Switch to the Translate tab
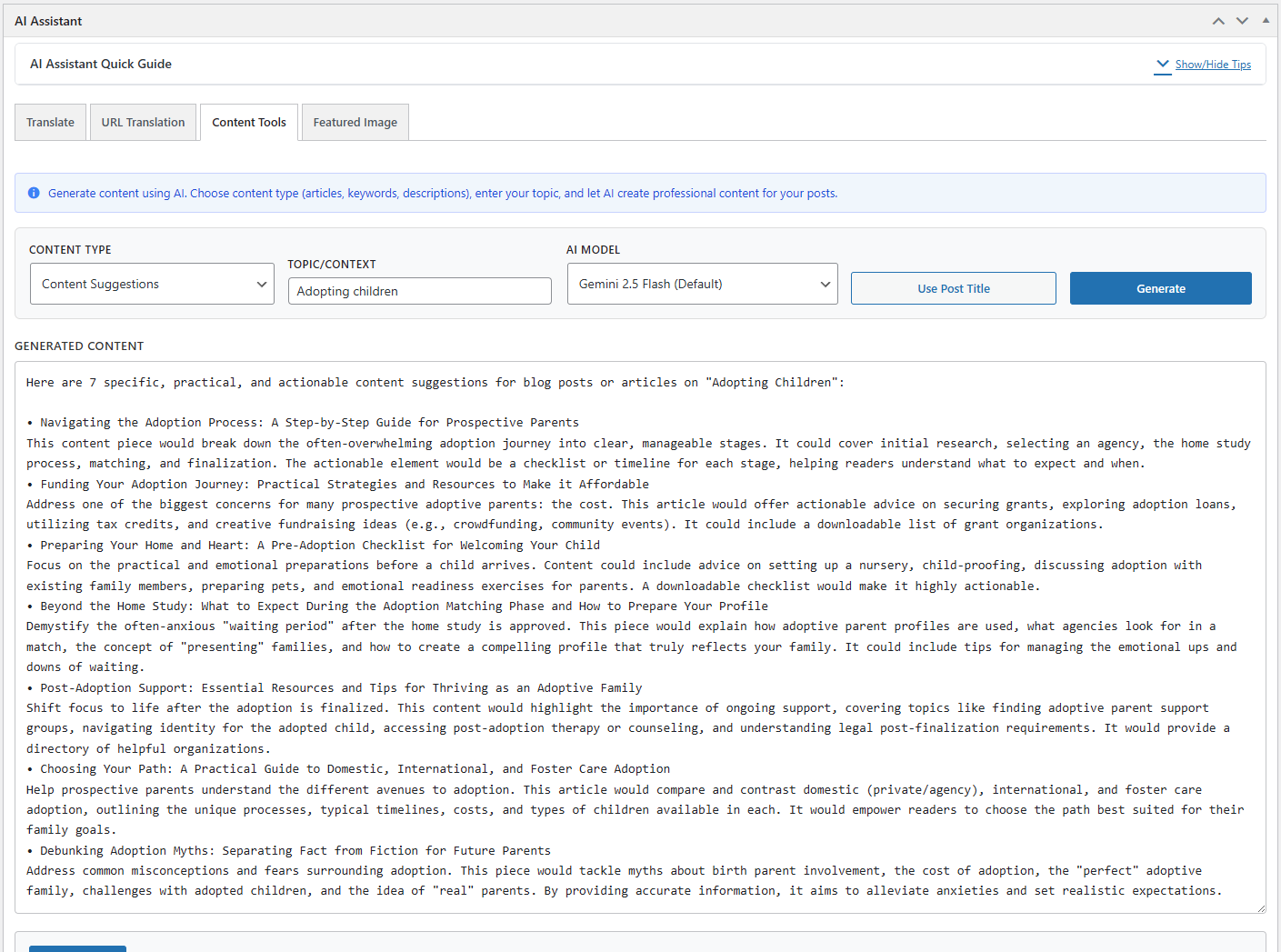The width and height of the screenshot is (1281, 952). (x=51, y=122)
